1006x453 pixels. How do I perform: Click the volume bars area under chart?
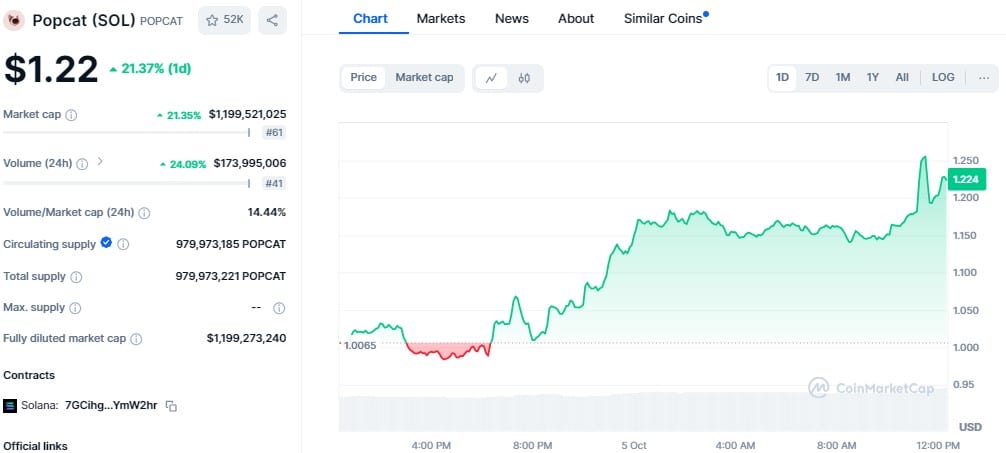tap(643, 412)
